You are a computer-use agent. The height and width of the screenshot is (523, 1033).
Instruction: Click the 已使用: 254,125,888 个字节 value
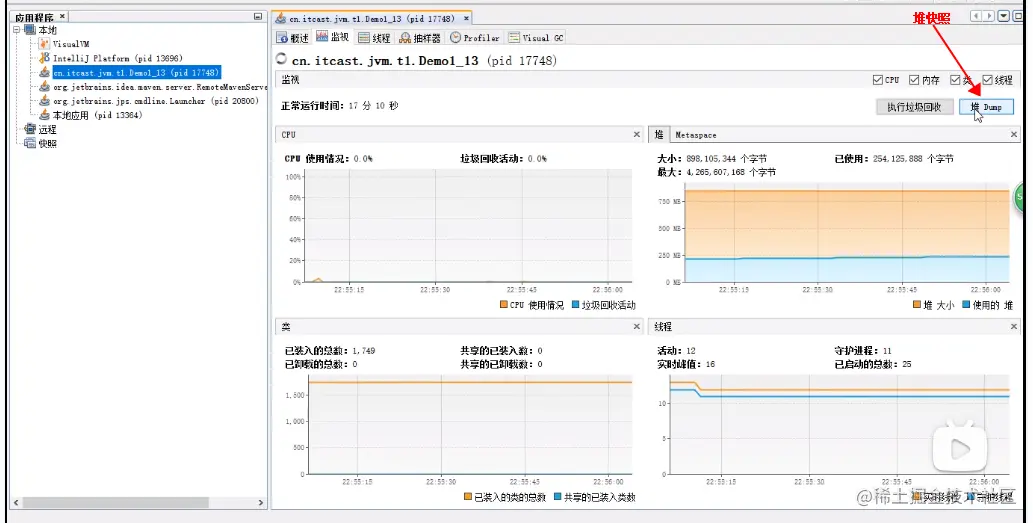click(894, 159)
